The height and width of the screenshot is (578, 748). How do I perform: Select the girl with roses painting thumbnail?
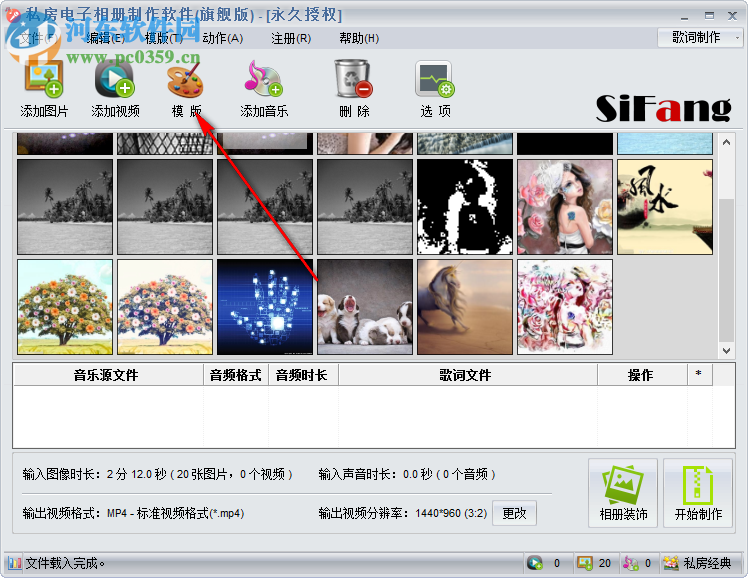(565, 207)
